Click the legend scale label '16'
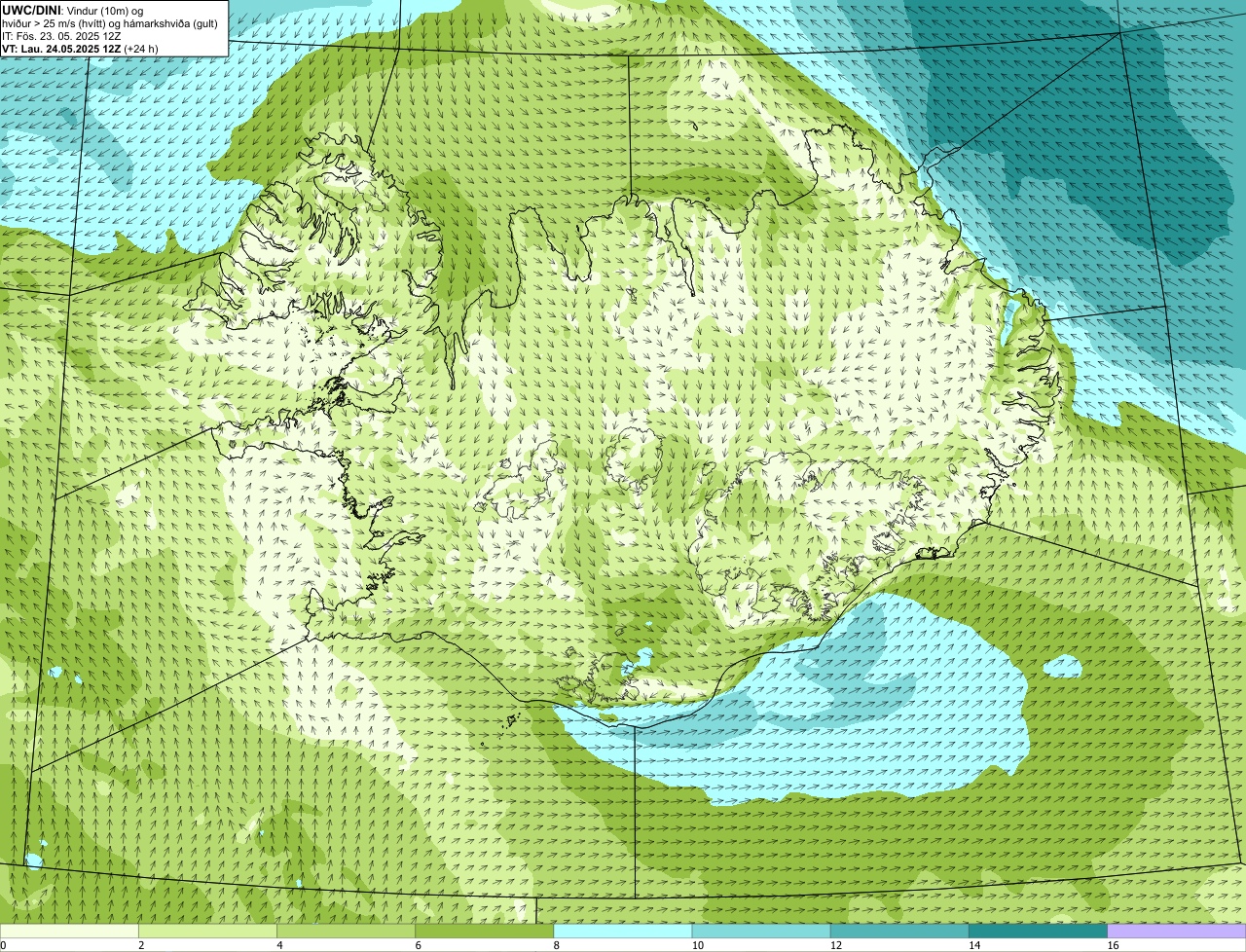Viewport: 1246px width, 952px height. tap(1113, 945)
